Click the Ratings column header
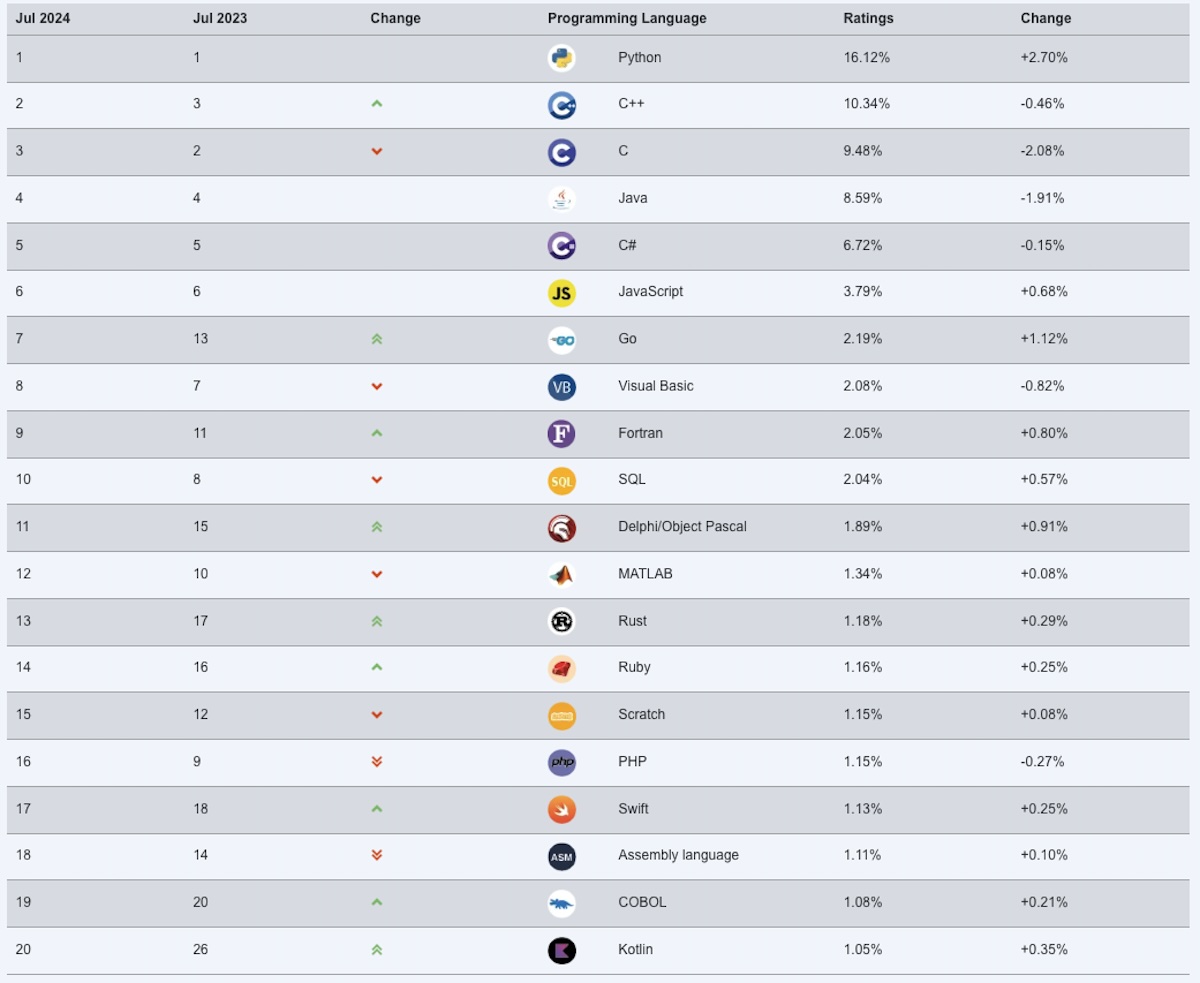The height and width of the screenshot is (983, 1200). (868, 18)
